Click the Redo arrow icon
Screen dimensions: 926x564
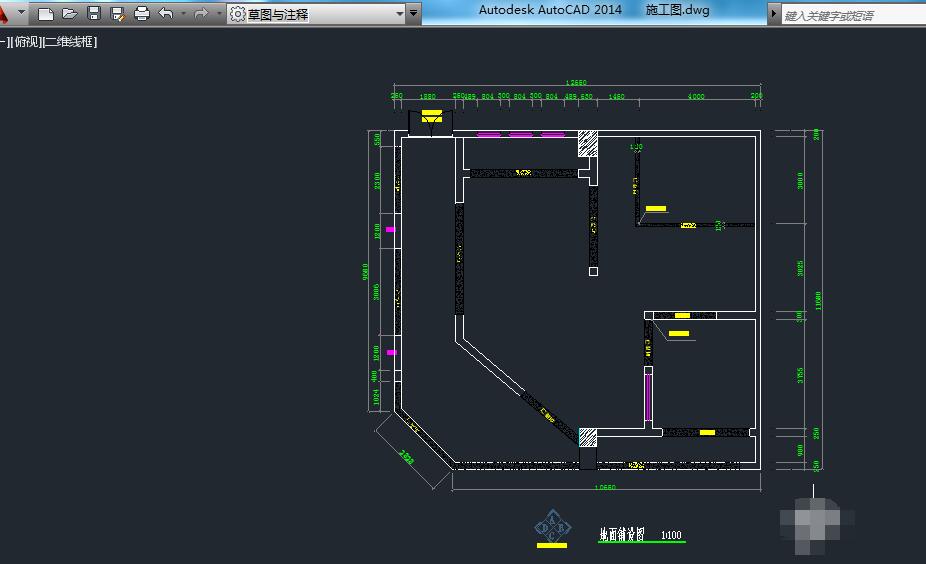201,14
